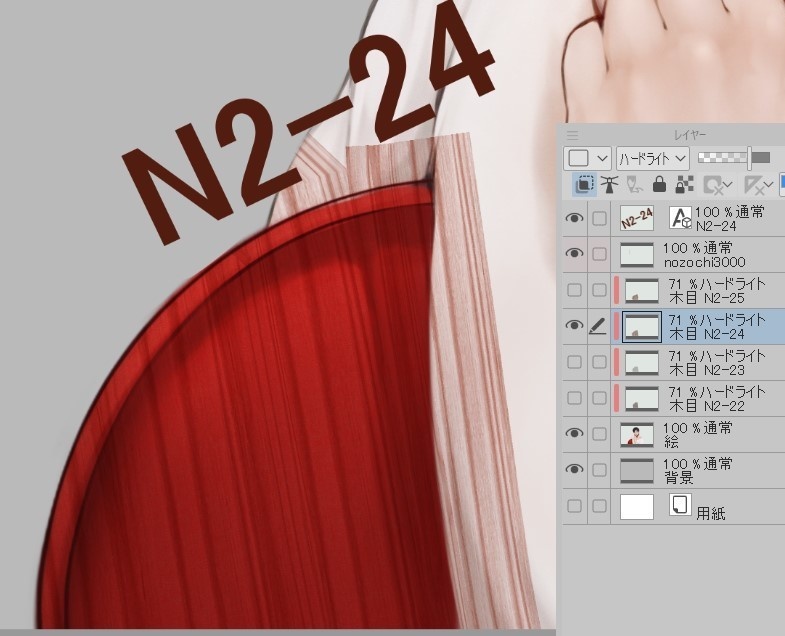Click '木目 N2-22' layer name
The image size is (785, 636).
[x=706, y=406]
